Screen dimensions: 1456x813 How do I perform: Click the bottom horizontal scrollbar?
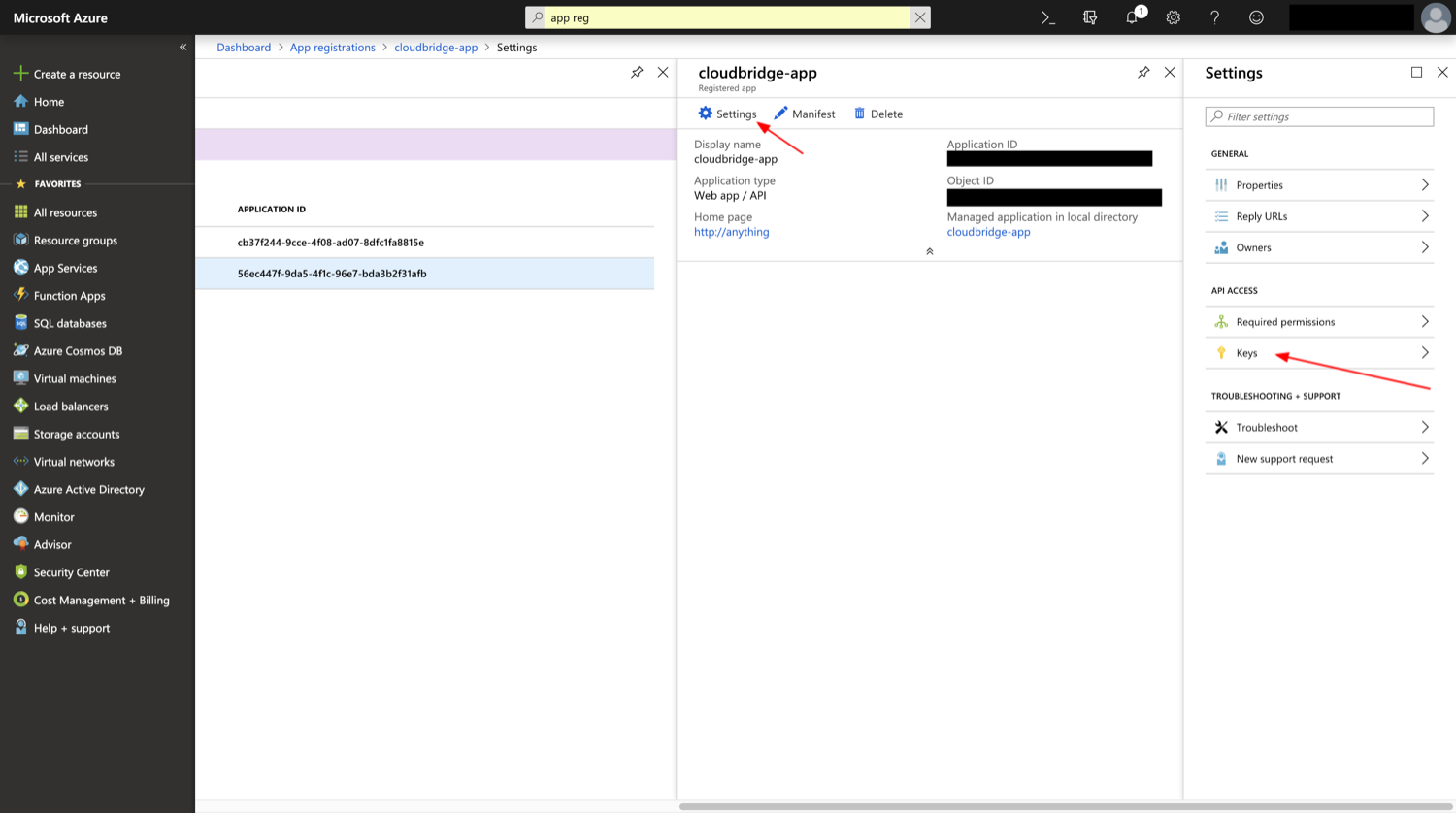[x=1065, y=806]
